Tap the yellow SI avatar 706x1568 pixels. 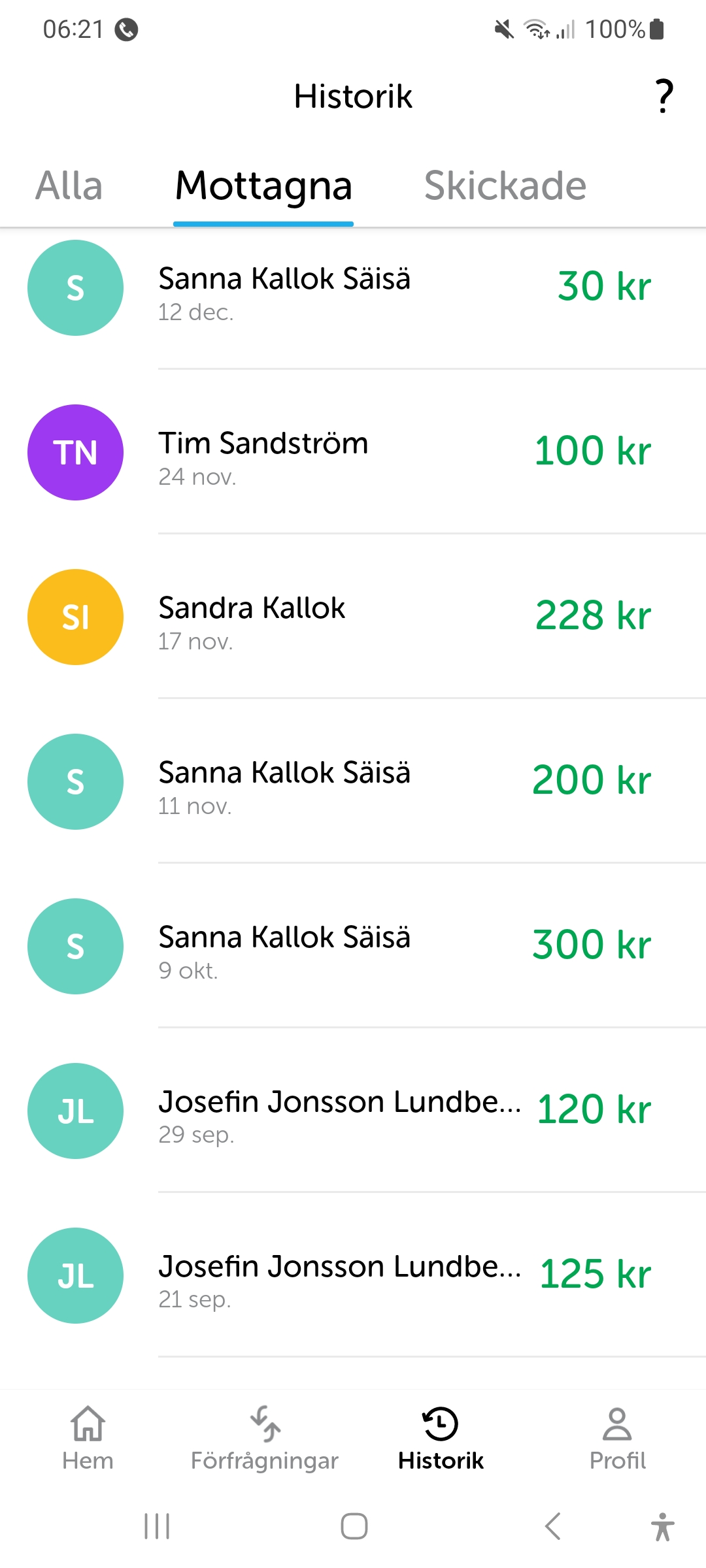(x=75, y=617)
